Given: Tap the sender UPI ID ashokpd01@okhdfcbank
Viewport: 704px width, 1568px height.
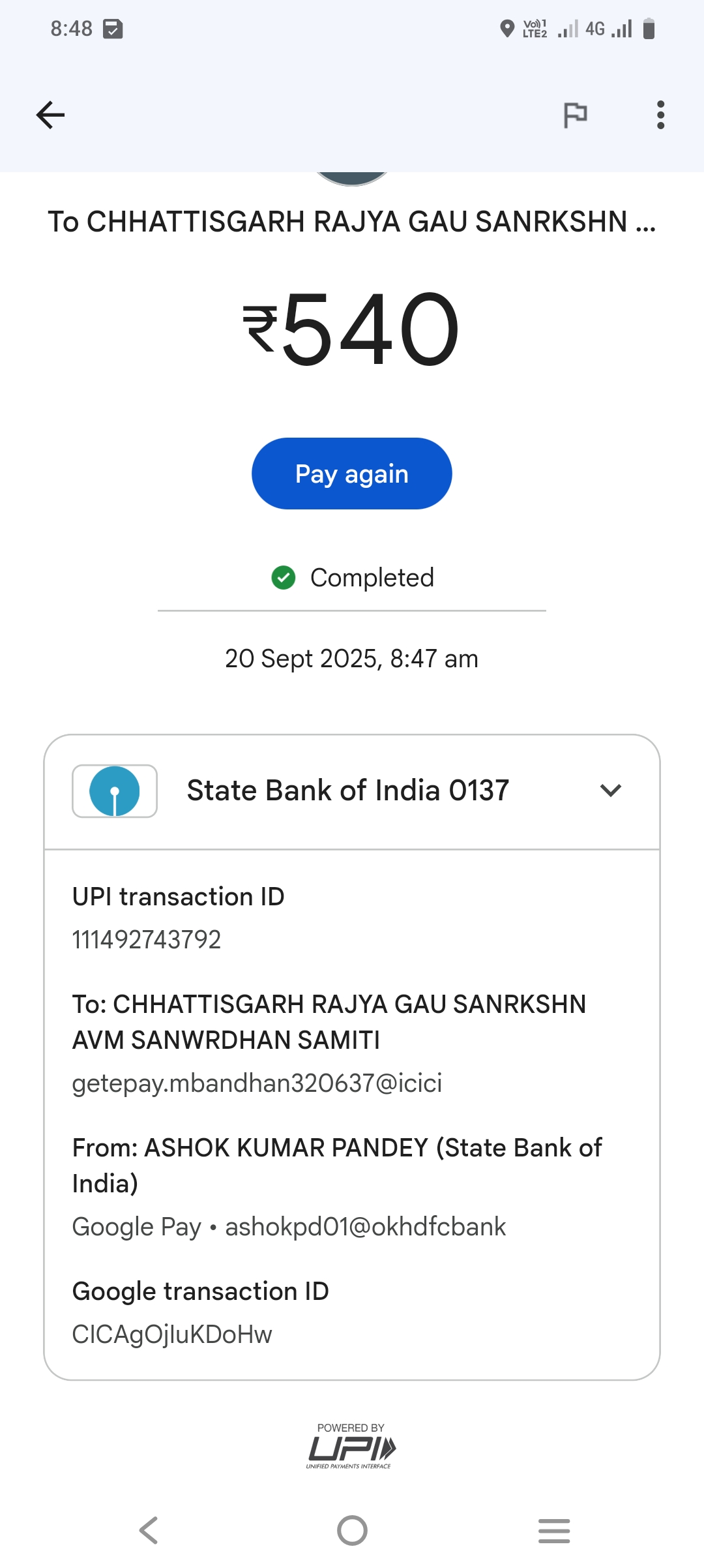Looking at the screenshot, I should pos(365,1227).
